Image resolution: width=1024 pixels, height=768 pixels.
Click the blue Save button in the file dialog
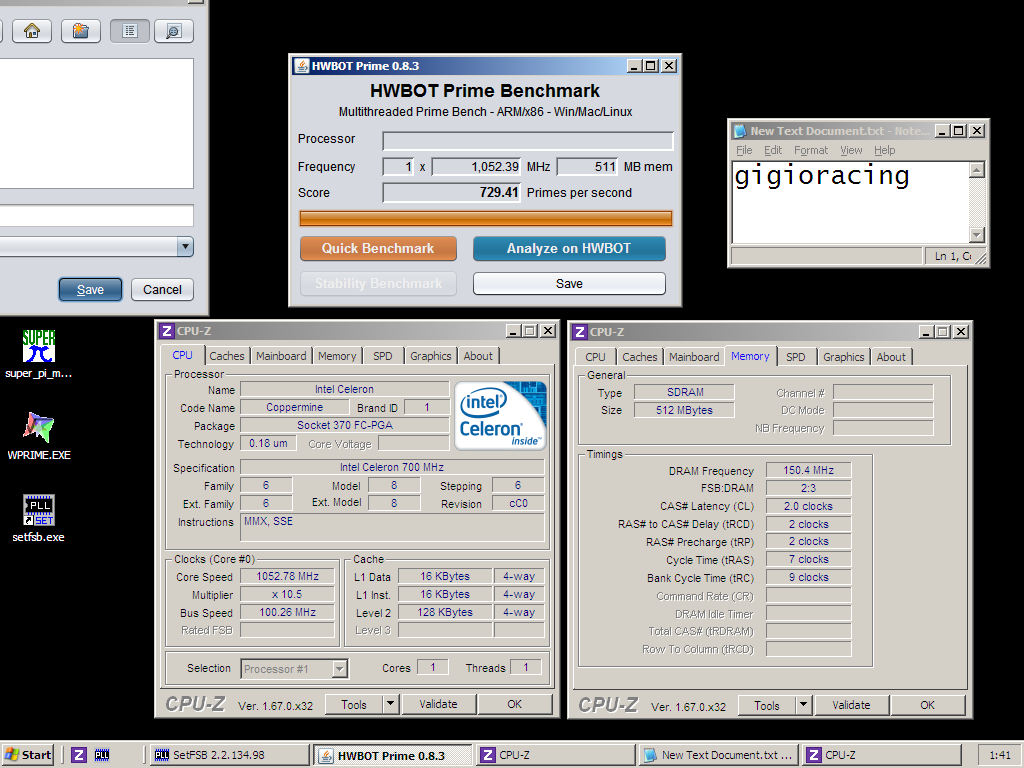[x=90, y=289]
